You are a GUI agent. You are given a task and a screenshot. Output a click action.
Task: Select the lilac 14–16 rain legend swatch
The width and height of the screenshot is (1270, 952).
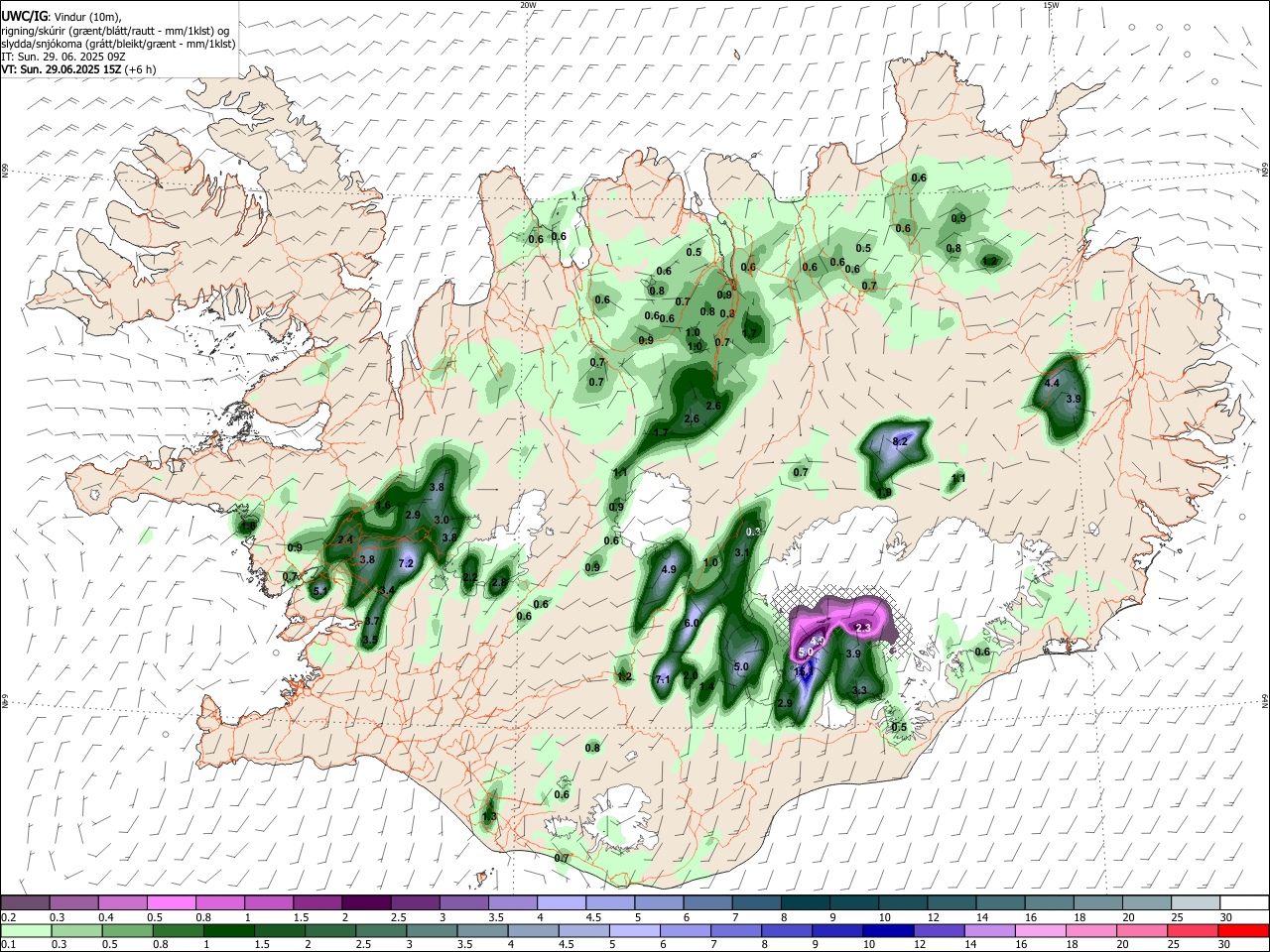990,930
